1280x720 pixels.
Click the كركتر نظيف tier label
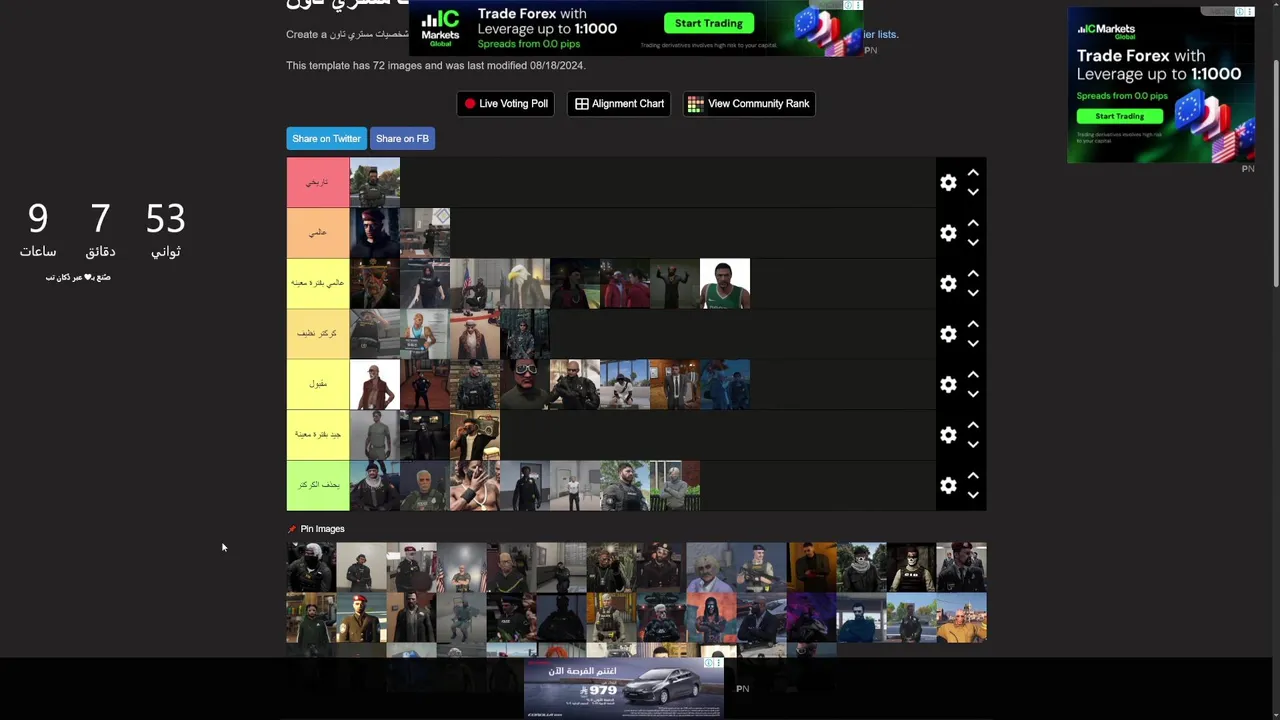click(x=318, y=334)
